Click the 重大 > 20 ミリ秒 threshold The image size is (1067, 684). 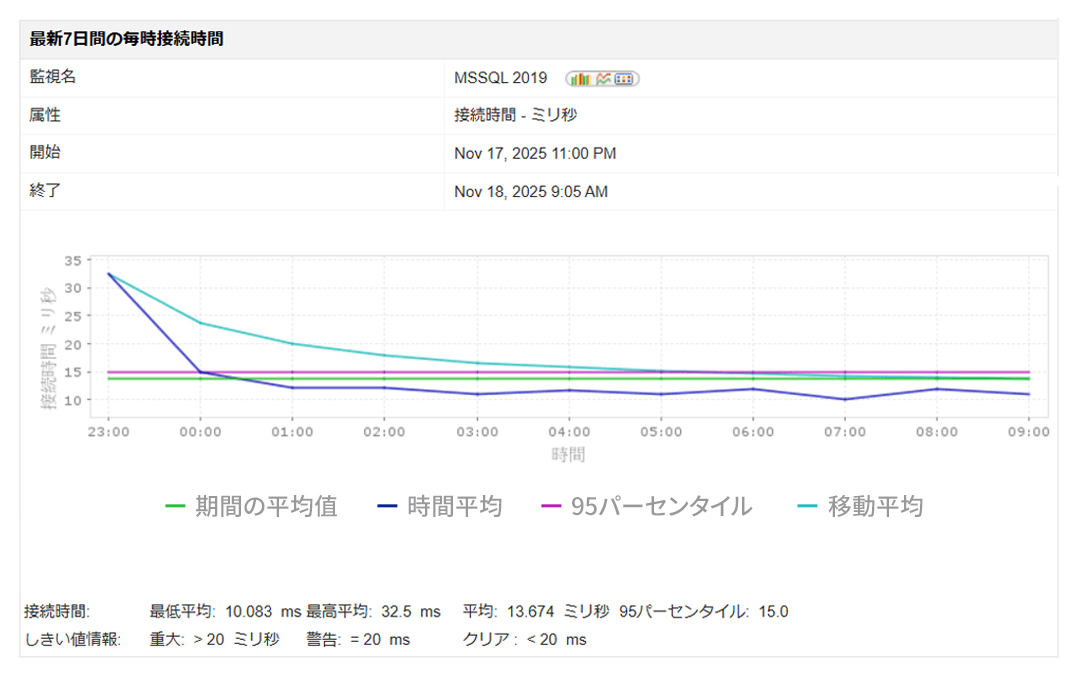point(214,639)
